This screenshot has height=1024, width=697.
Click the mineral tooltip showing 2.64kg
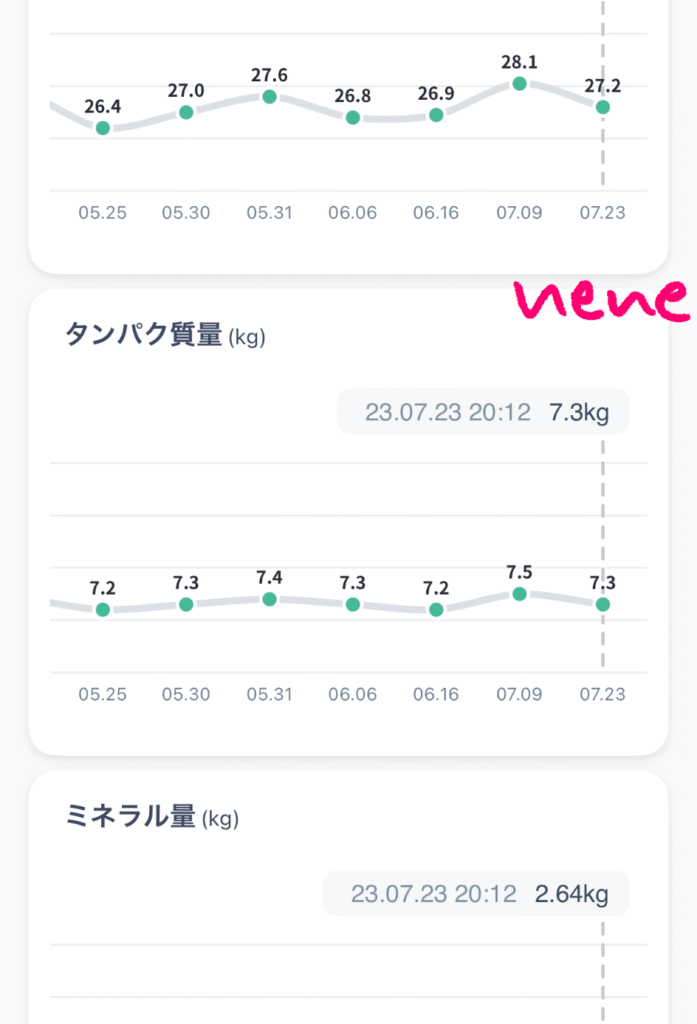pyautogui.click(x=476, y=893)
